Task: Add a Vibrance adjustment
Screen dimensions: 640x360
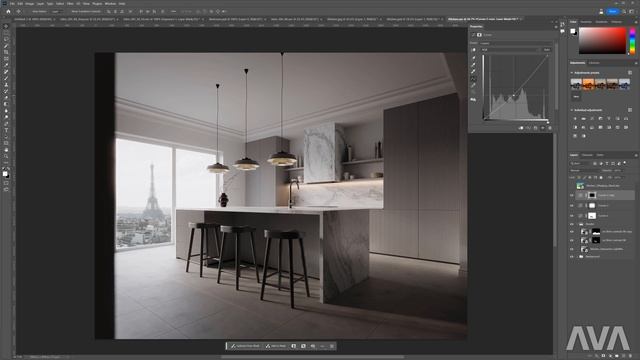Action: click(x=609, y=118)
